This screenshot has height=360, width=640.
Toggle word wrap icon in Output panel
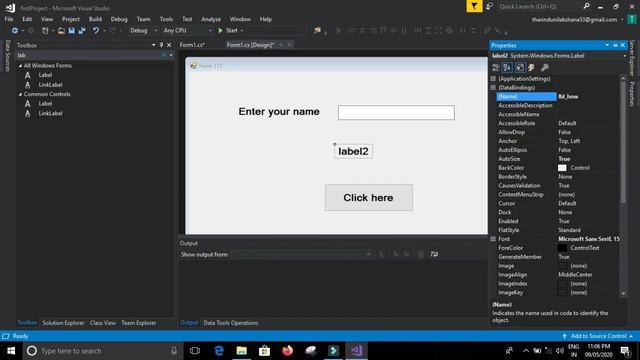[434, 254]
